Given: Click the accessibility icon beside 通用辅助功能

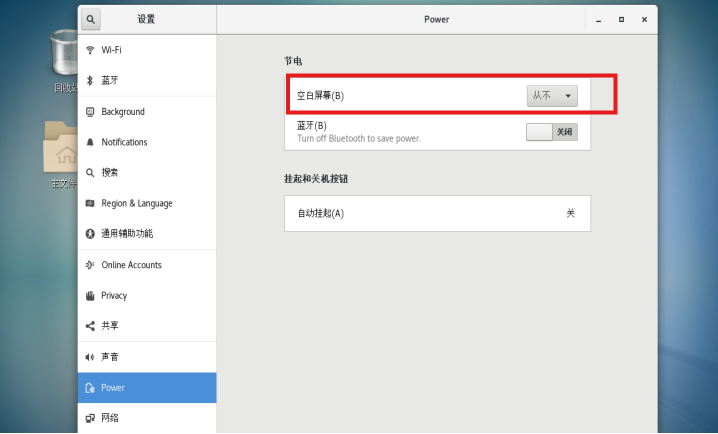Looking at the screenshot, I should point(90,233).
